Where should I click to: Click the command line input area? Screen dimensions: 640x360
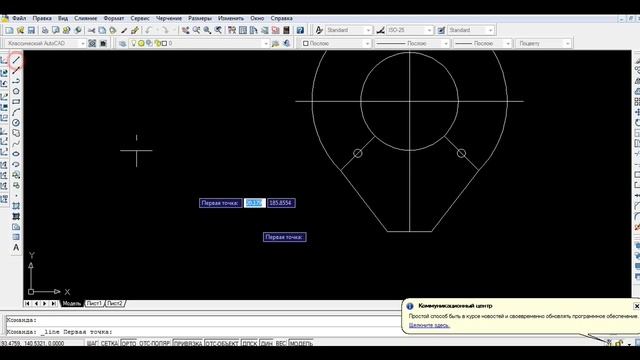pyautogui.click(x=204, y=332)
